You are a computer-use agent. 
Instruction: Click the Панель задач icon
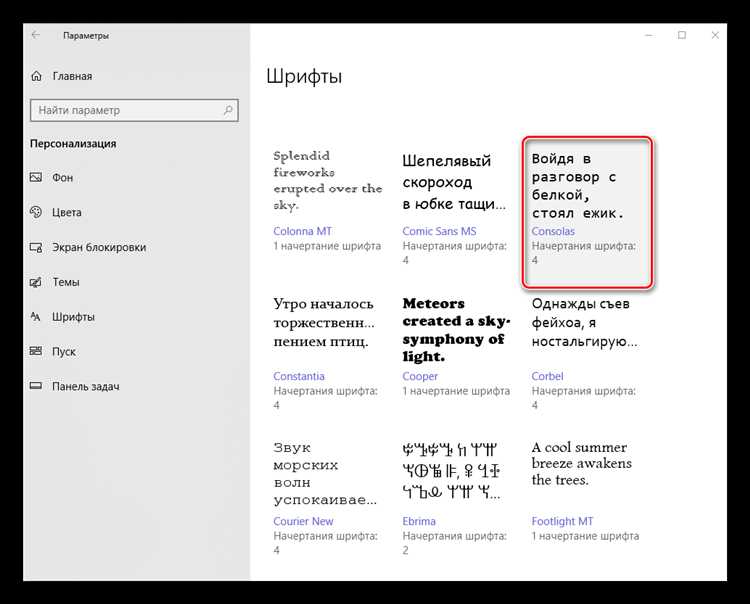[36, 386]
